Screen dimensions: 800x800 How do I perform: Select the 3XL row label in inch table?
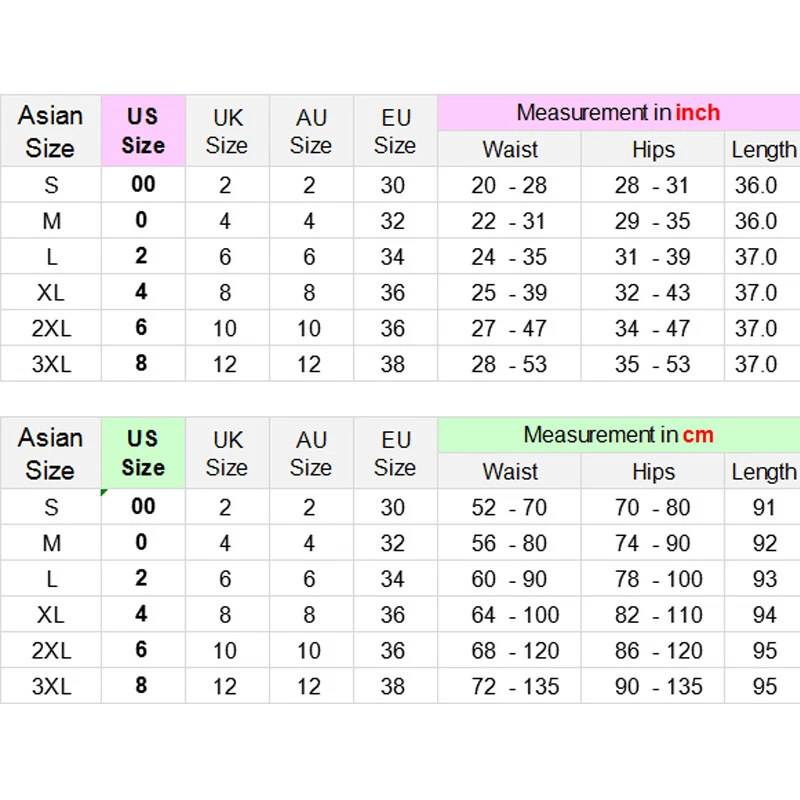(51, 364)
